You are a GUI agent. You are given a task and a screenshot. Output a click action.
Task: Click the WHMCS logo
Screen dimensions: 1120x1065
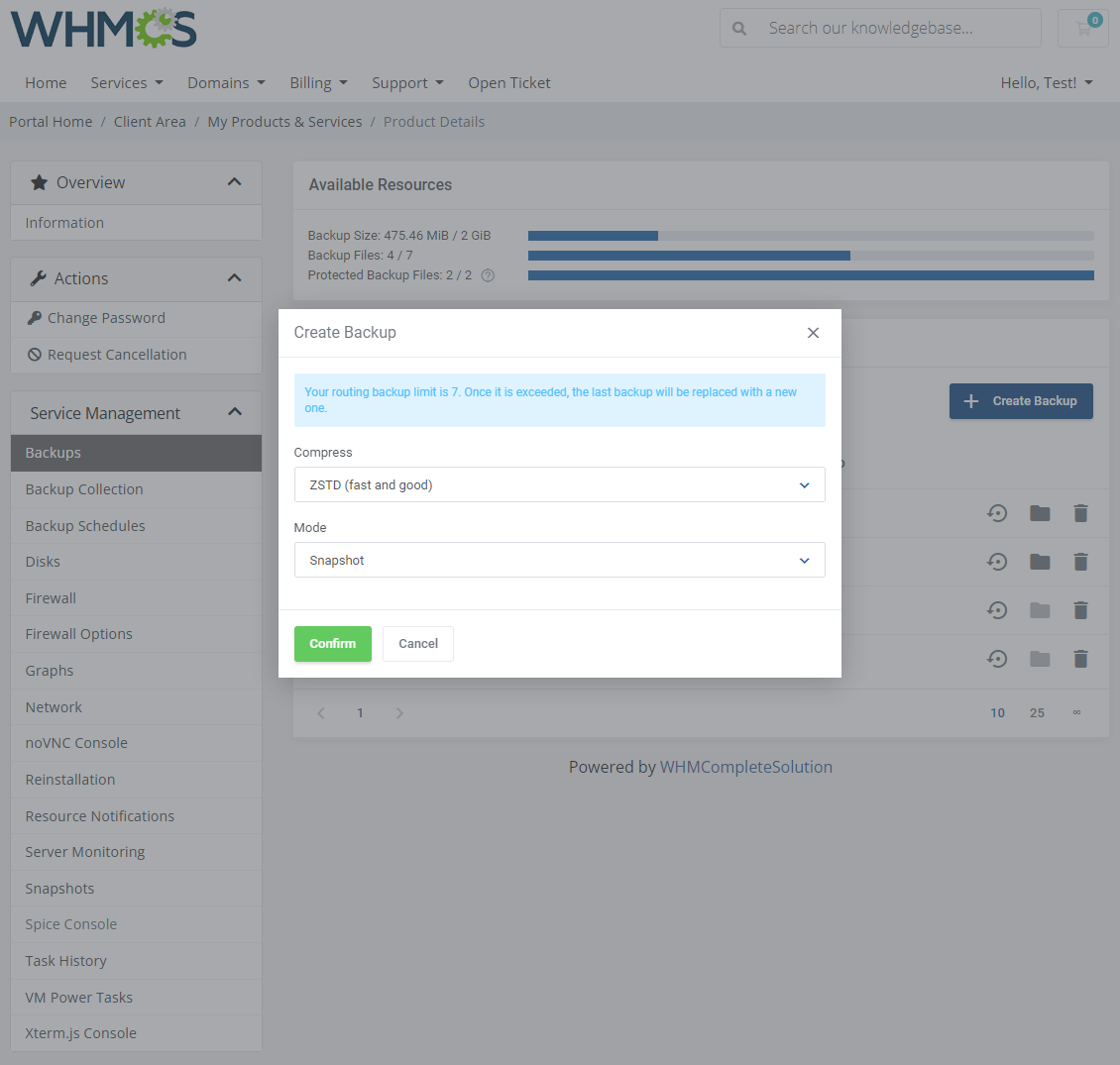pos(103,29)
